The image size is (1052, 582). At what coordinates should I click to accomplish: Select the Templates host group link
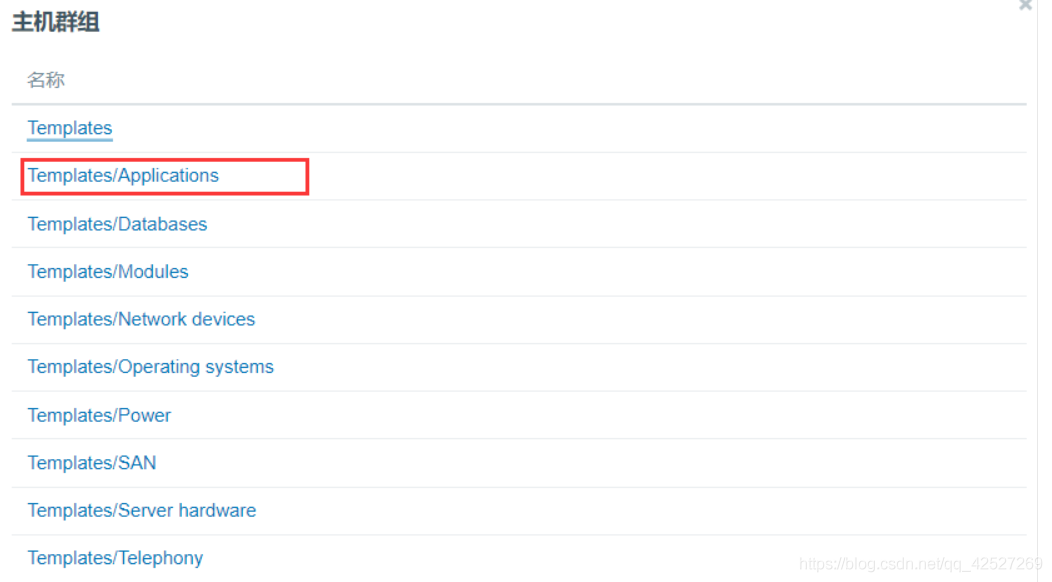(69, 128)
